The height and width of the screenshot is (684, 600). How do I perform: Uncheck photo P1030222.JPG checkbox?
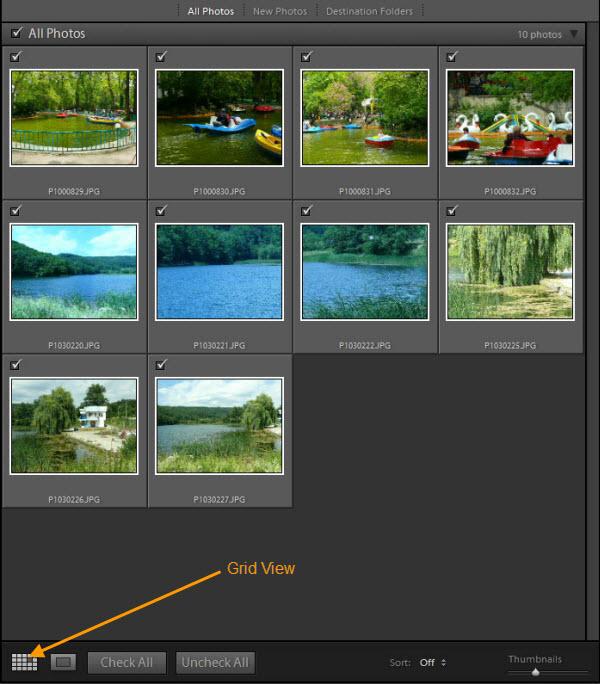(307, 211)
